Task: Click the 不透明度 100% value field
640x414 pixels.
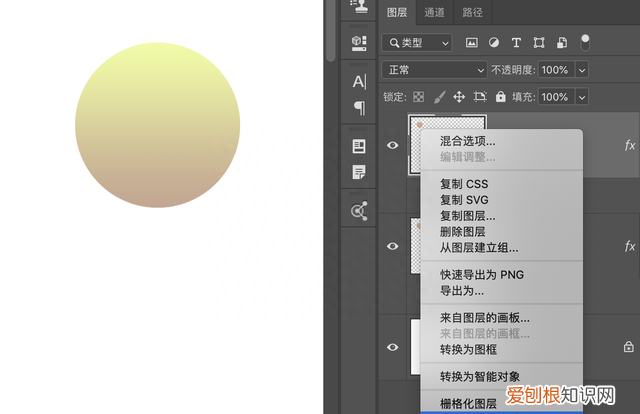Action: (556, 70)
